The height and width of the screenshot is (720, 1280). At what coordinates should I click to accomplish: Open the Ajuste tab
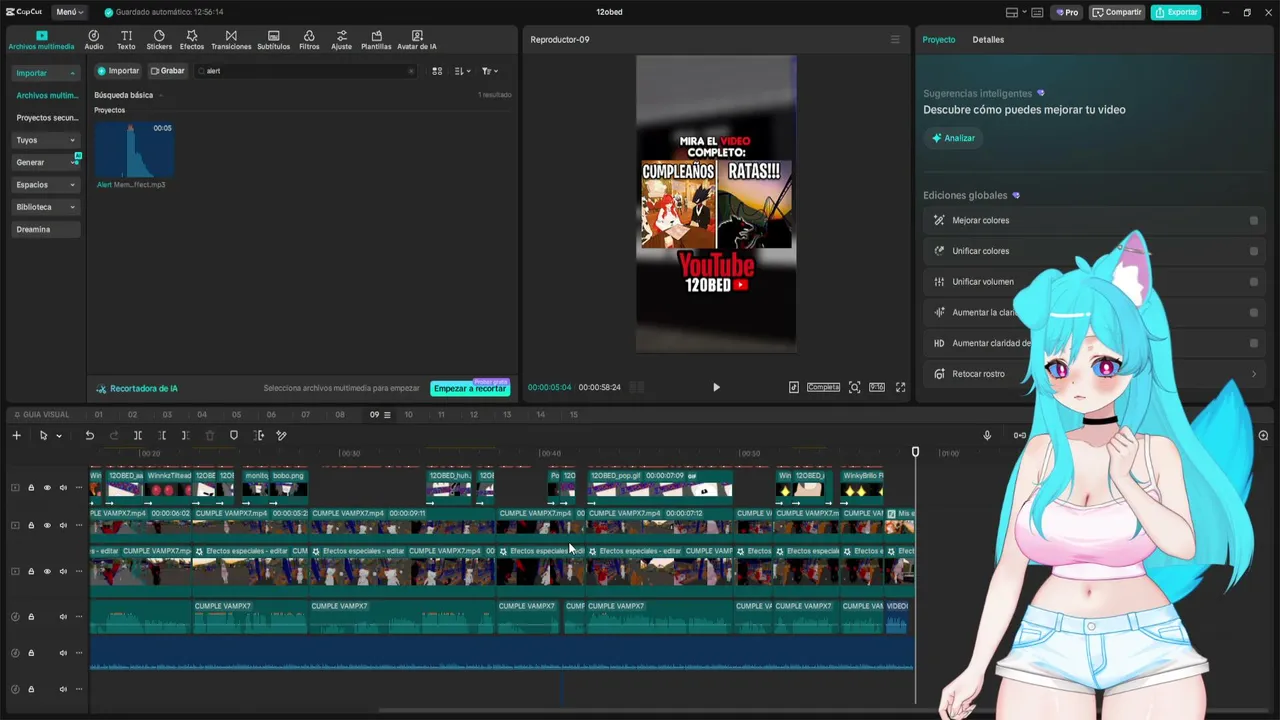pos(342,40)
